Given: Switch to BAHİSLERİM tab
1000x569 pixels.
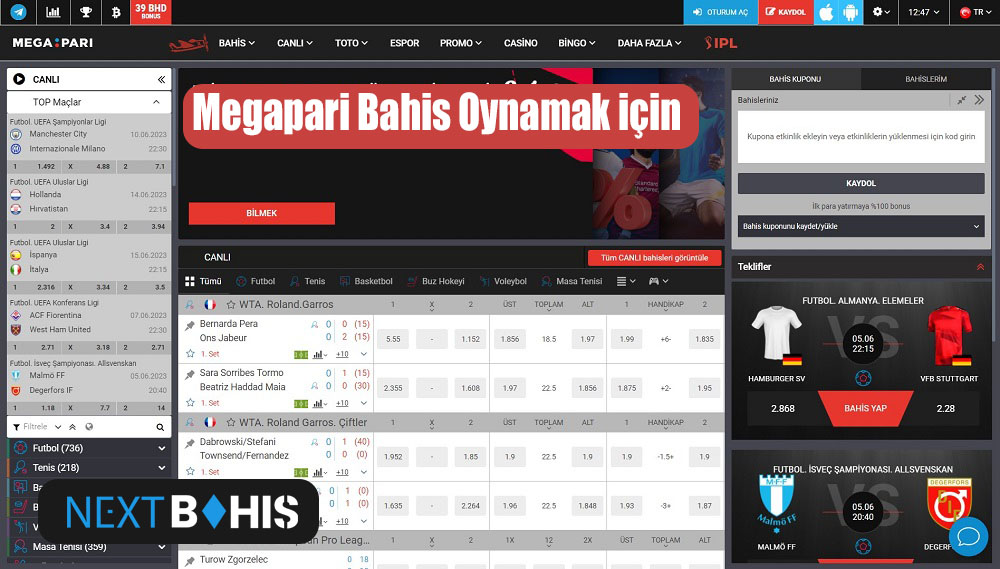Looking at the screenshot, I should pyautogui.click(x=925, y=79).
